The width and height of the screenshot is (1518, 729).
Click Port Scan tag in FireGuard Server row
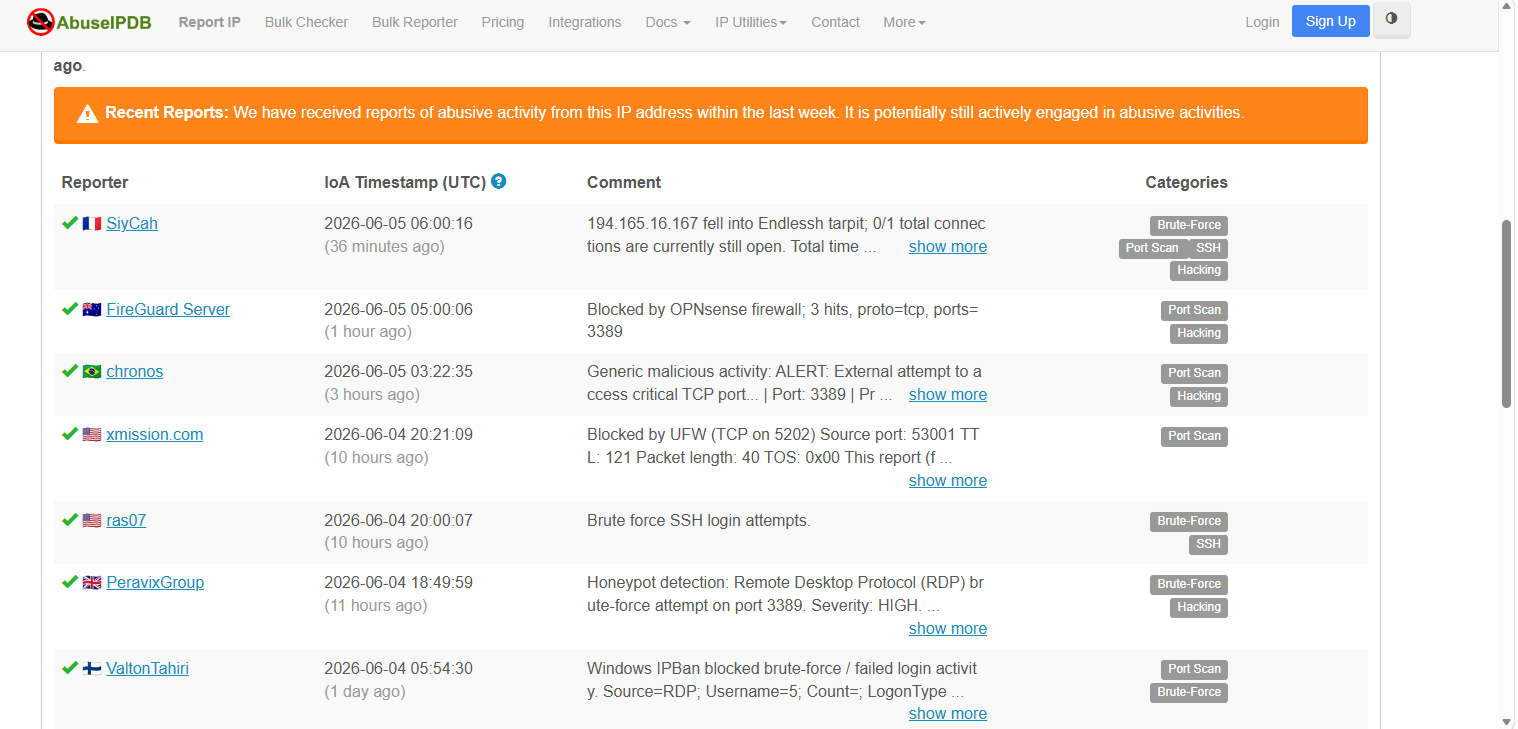[x=1194, y=310]
